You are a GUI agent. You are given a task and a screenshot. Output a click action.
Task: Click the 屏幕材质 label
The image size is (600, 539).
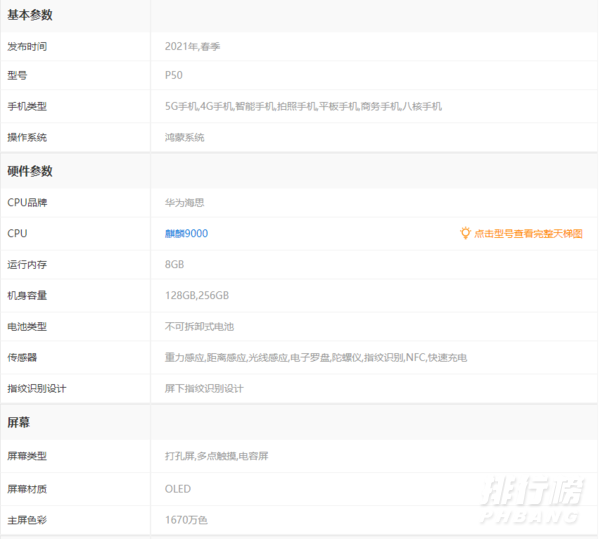coord(27,489)
